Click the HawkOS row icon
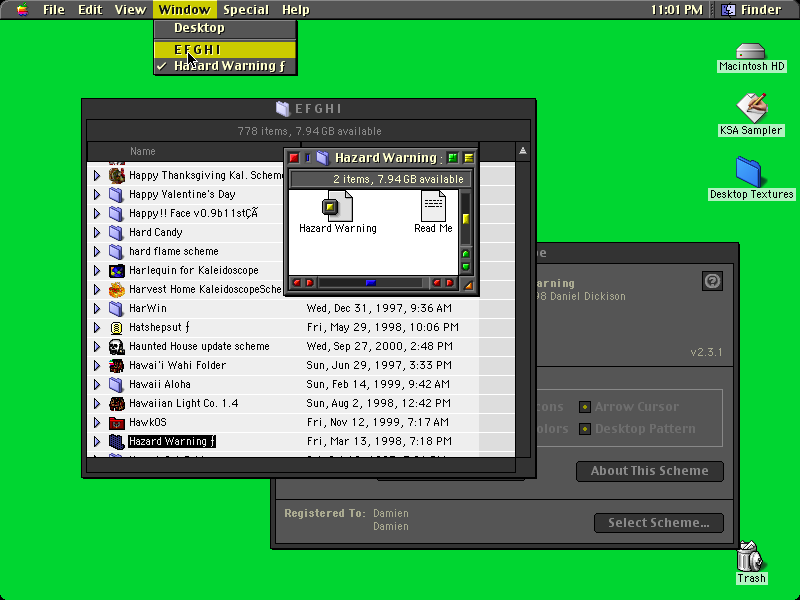The width and height of the screenshot is (800, 600). pos(116,422)
